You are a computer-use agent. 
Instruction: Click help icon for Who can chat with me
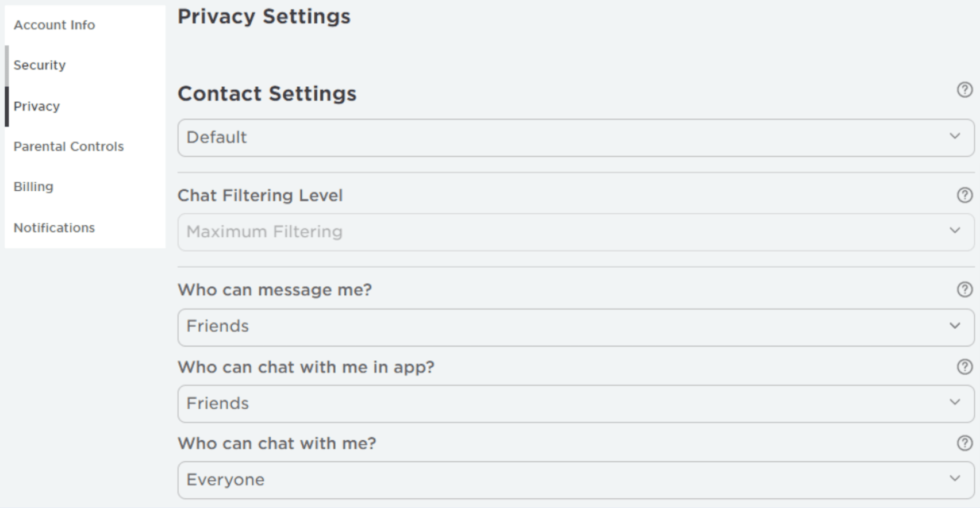964,443
